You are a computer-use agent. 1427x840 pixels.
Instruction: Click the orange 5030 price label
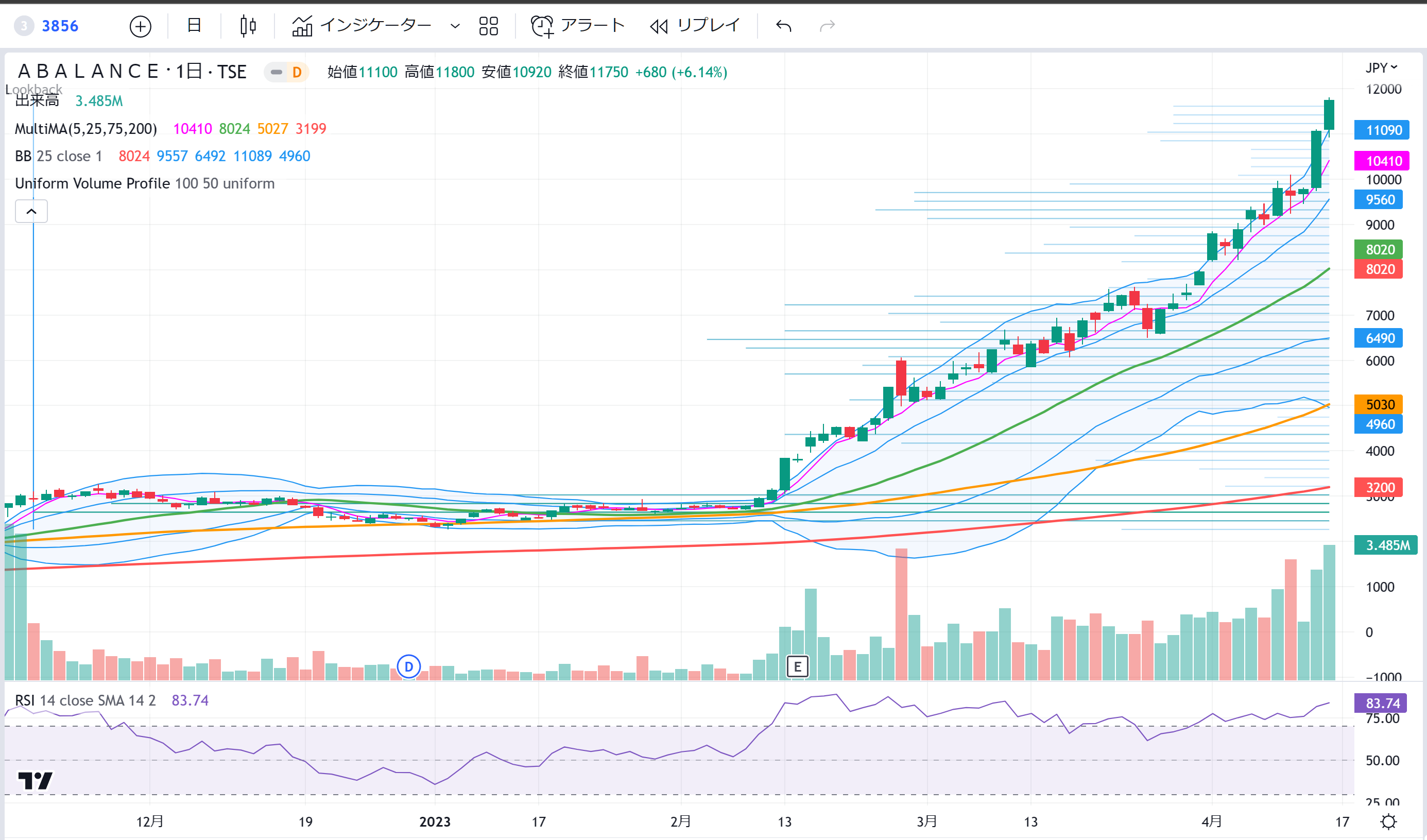click(x=1378, y=404)
